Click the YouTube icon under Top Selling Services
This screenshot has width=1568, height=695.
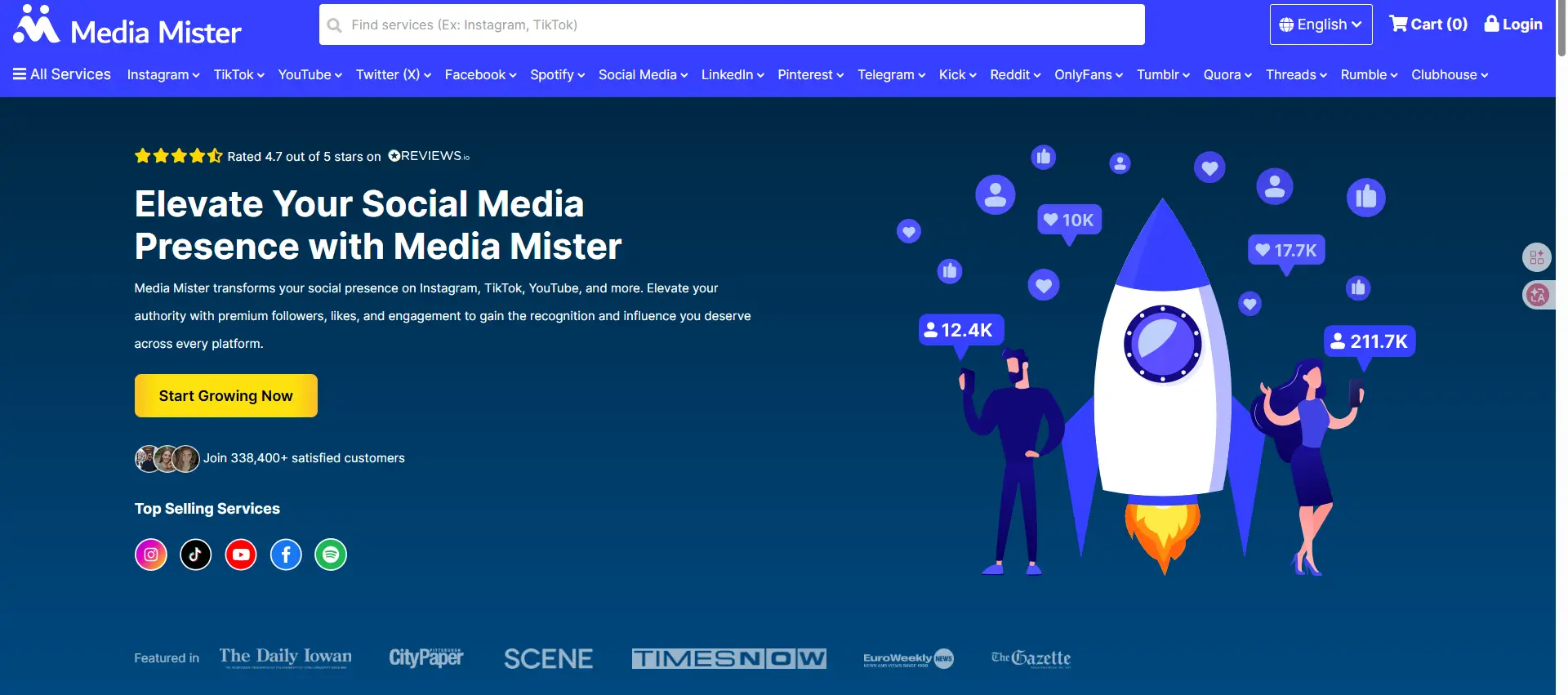tap(241, 555)
